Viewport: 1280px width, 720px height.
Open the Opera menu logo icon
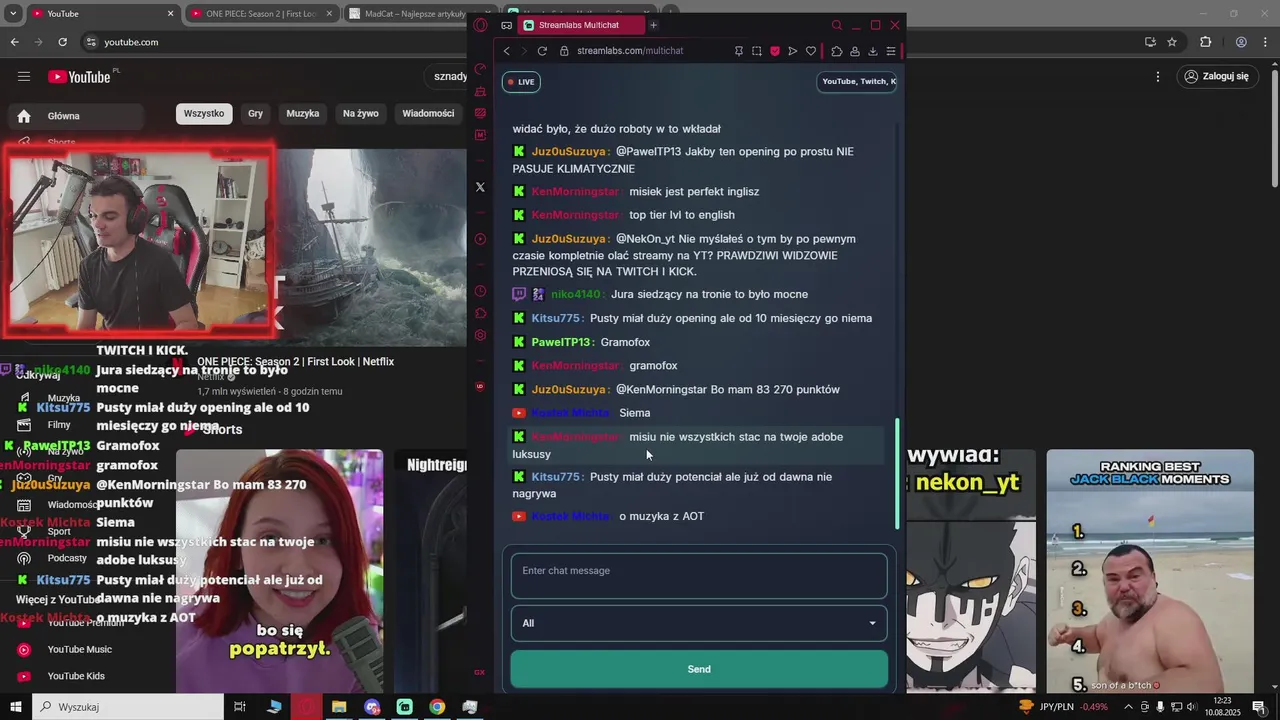coord(481,25)
